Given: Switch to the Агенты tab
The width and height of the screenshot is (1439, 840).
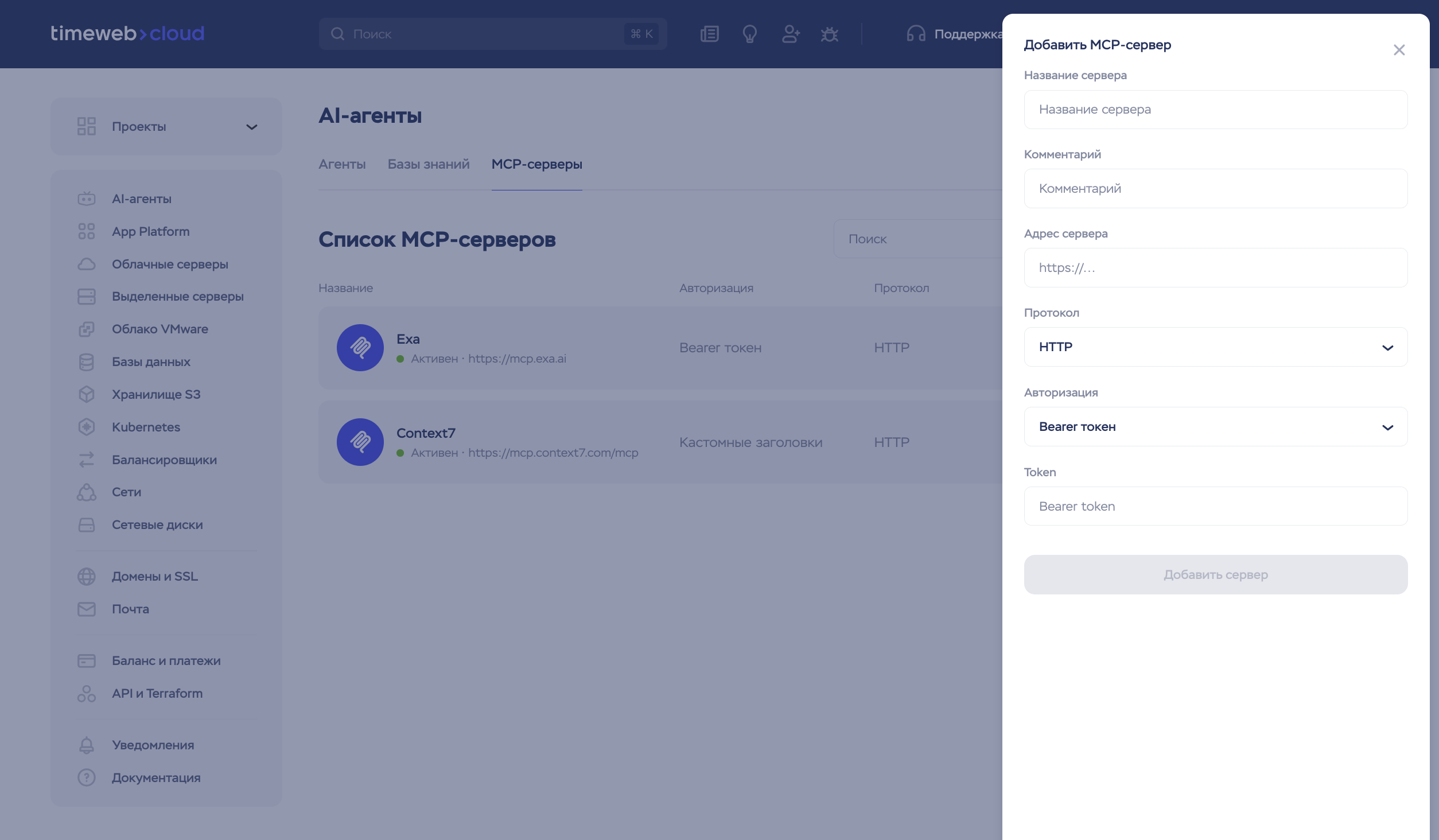Looking at the screenshot, I should 342,164.
